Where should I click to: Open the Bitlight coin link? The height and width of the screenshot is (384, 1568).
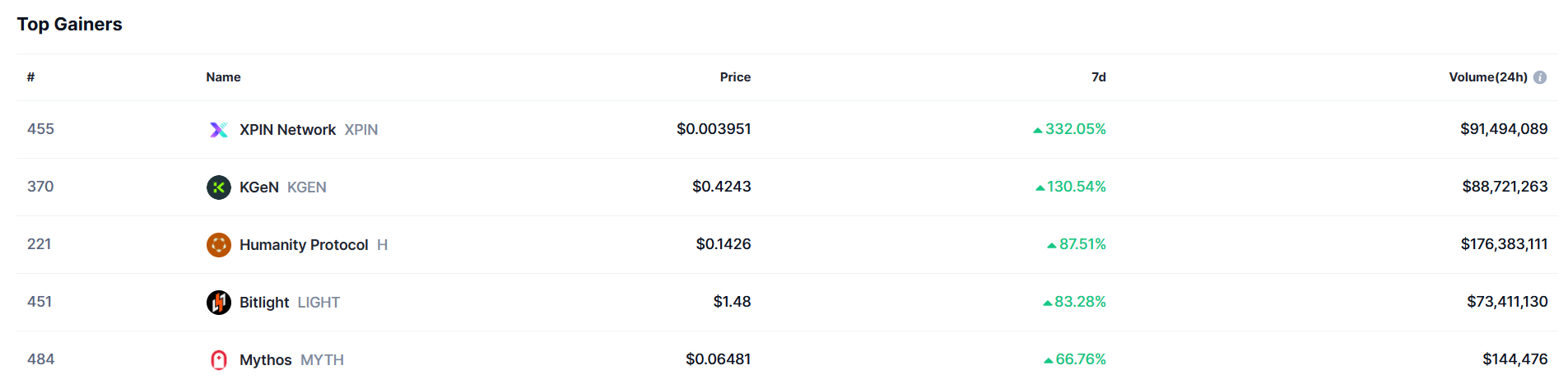pos(263,303)
